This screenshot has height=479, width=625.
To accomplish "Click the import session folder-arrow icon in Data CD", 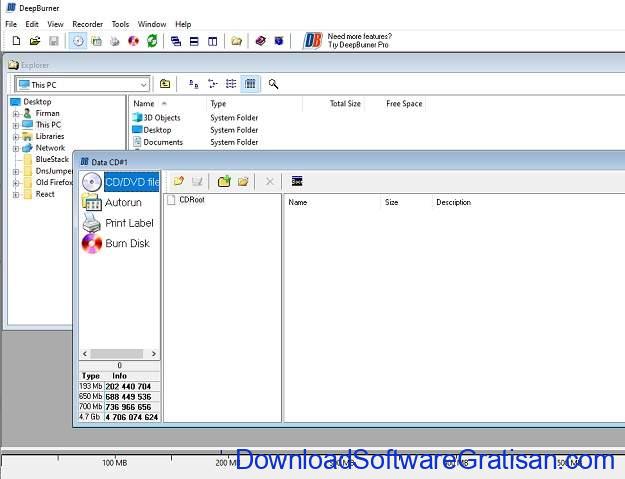I will pos(178,181).
